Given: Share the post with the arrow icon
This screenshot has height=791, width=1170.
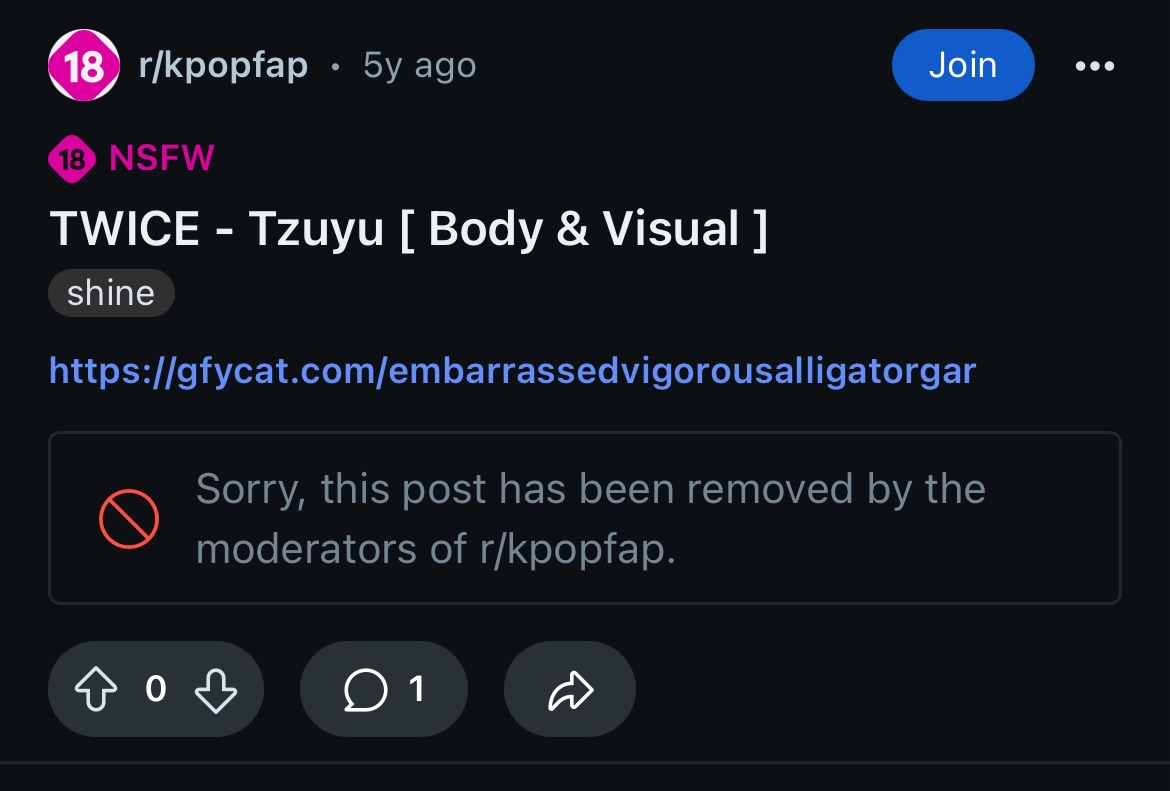Looking at the screenshot, I should coord(570,690).
